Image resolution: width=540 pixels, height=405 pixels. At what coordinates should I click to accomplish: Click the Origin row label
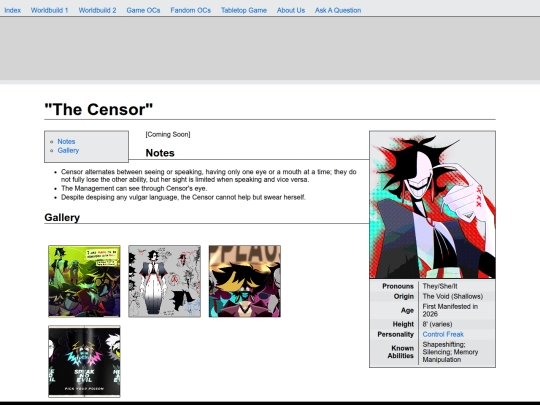tap(404, 297)
